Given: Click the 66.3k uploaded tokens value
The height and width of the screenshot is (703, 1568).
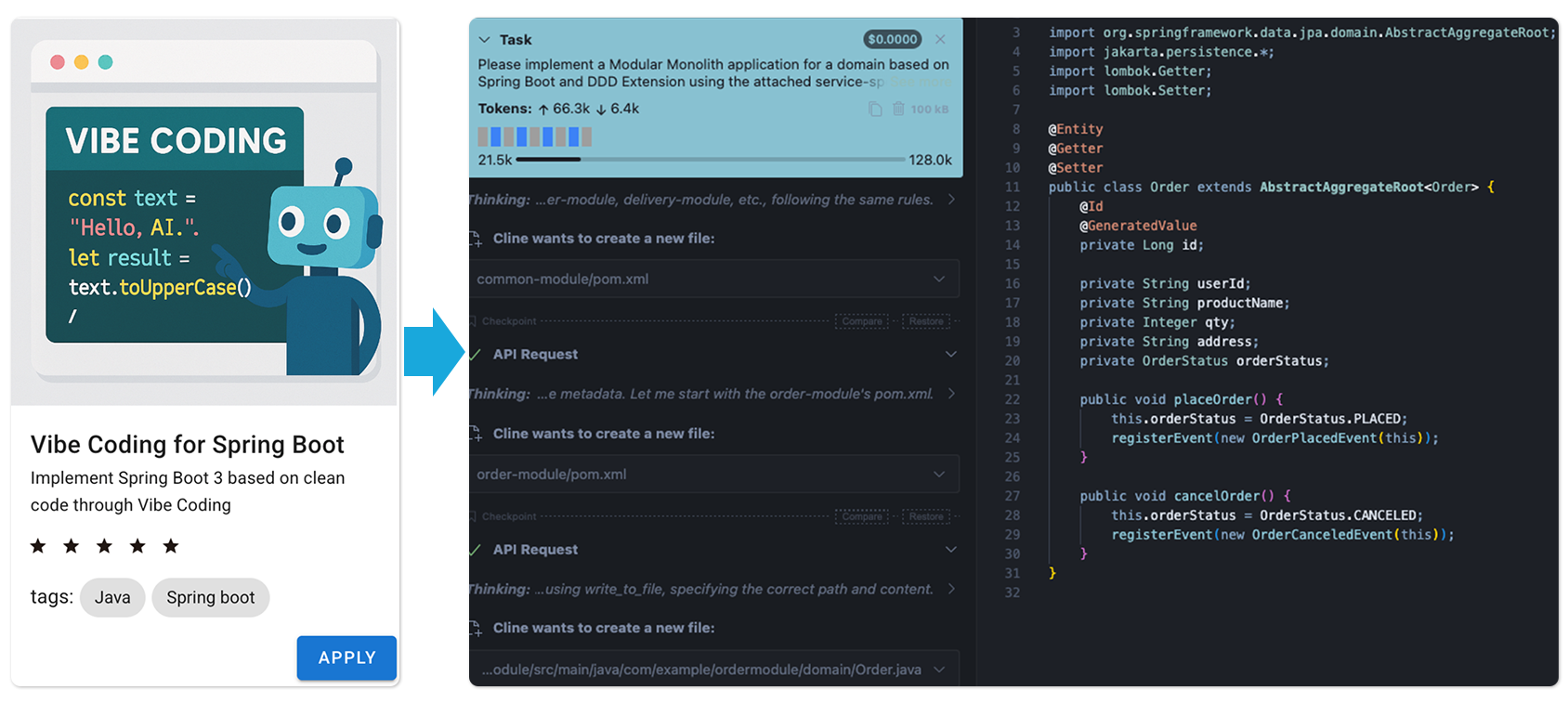Looking at the screenshot, I should click(x=571, y=109).
